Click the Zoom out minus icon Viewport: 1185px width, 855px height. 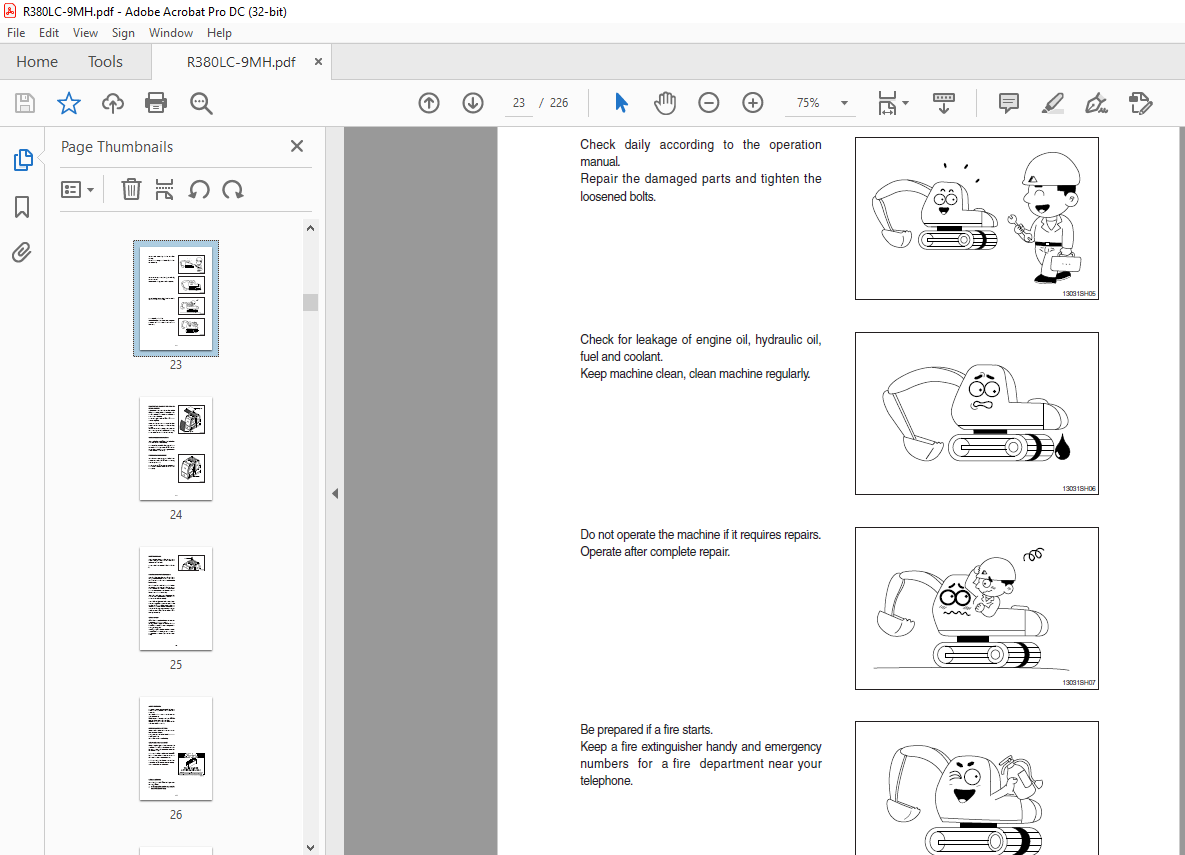[709, 103]
